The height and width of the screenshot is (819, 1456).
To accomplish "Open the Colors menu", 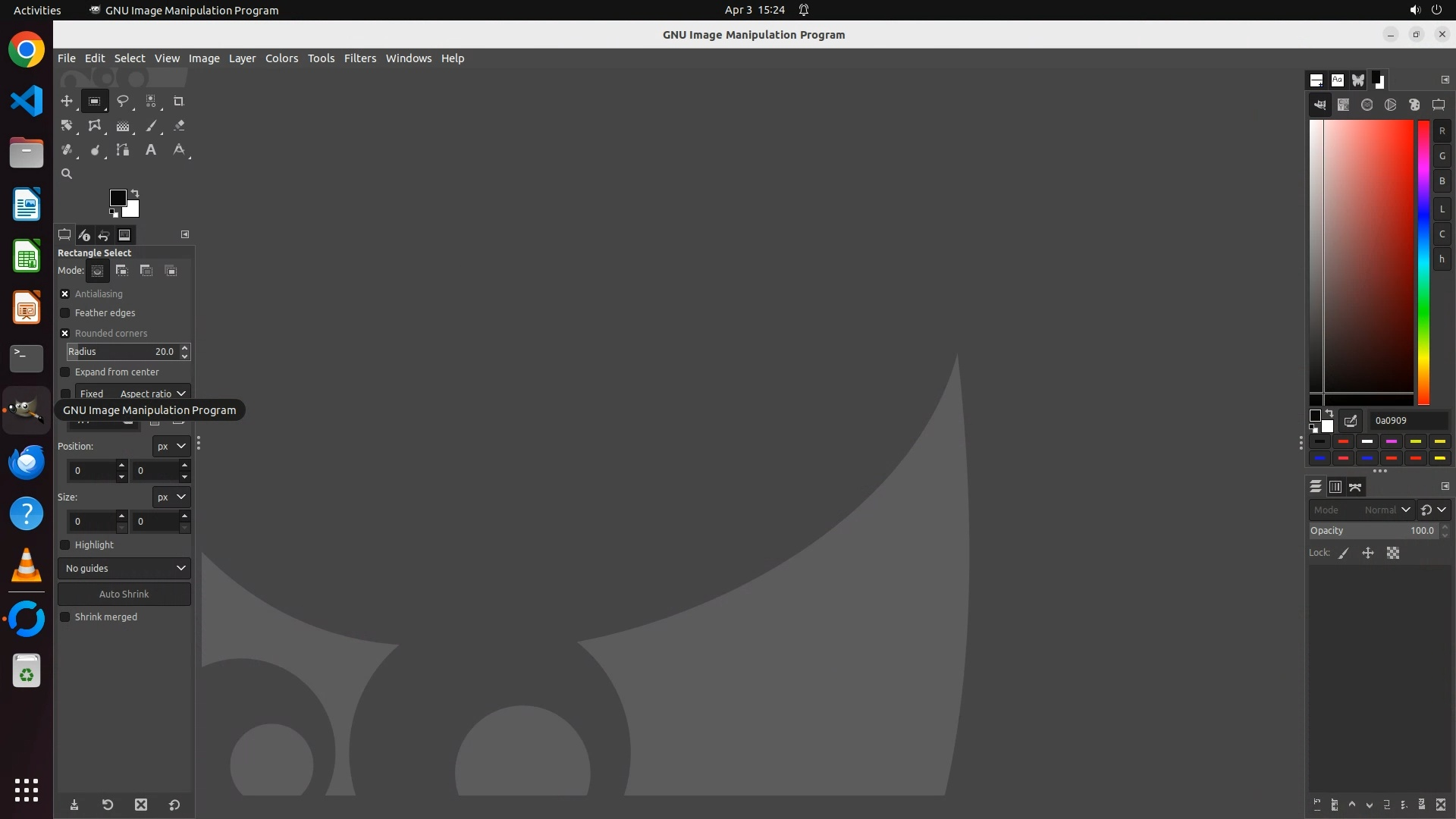I will click(281, 58).
